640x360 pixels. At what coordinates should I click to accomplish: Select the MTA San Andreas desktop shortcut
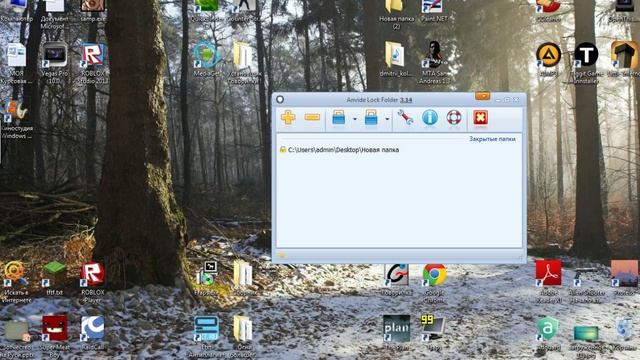434,62
